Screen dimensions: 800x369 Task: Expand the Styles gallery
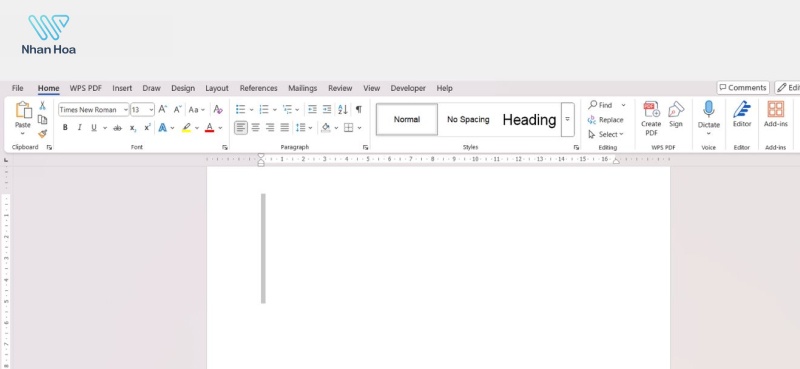click(567, 119)
